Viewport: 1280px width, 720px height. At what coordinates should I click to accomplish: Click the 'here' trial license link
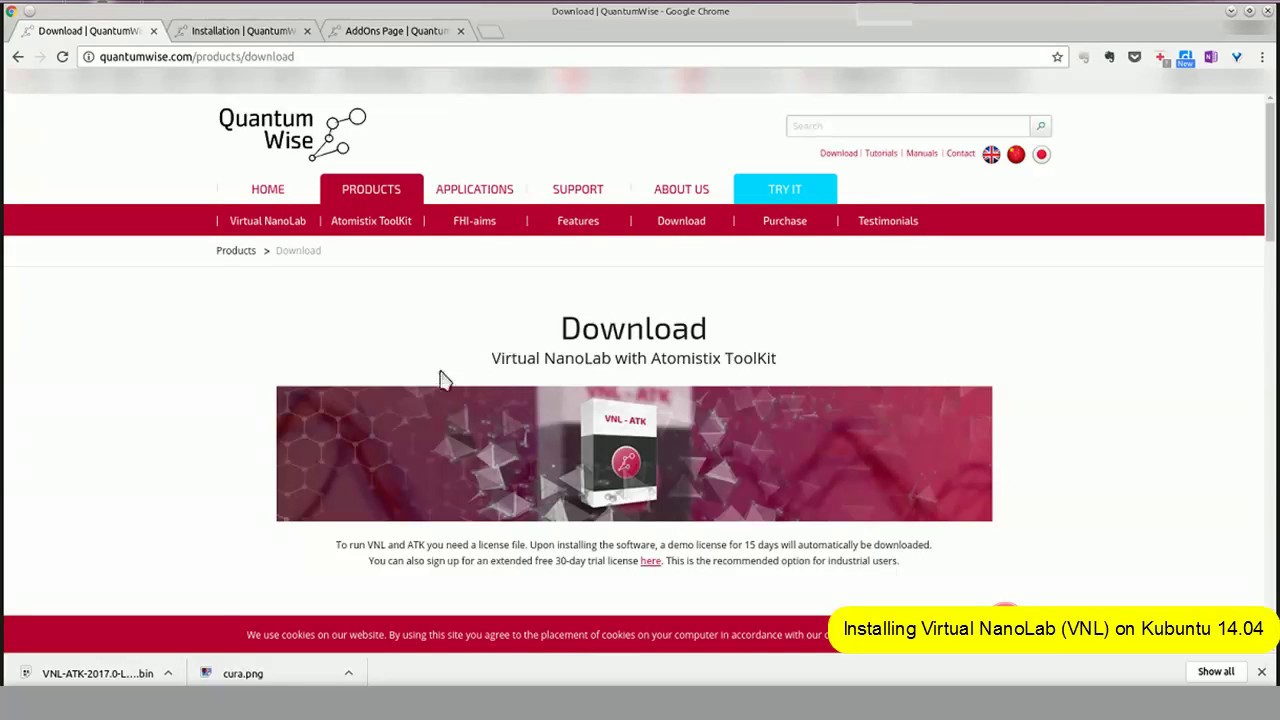(650, 561)
